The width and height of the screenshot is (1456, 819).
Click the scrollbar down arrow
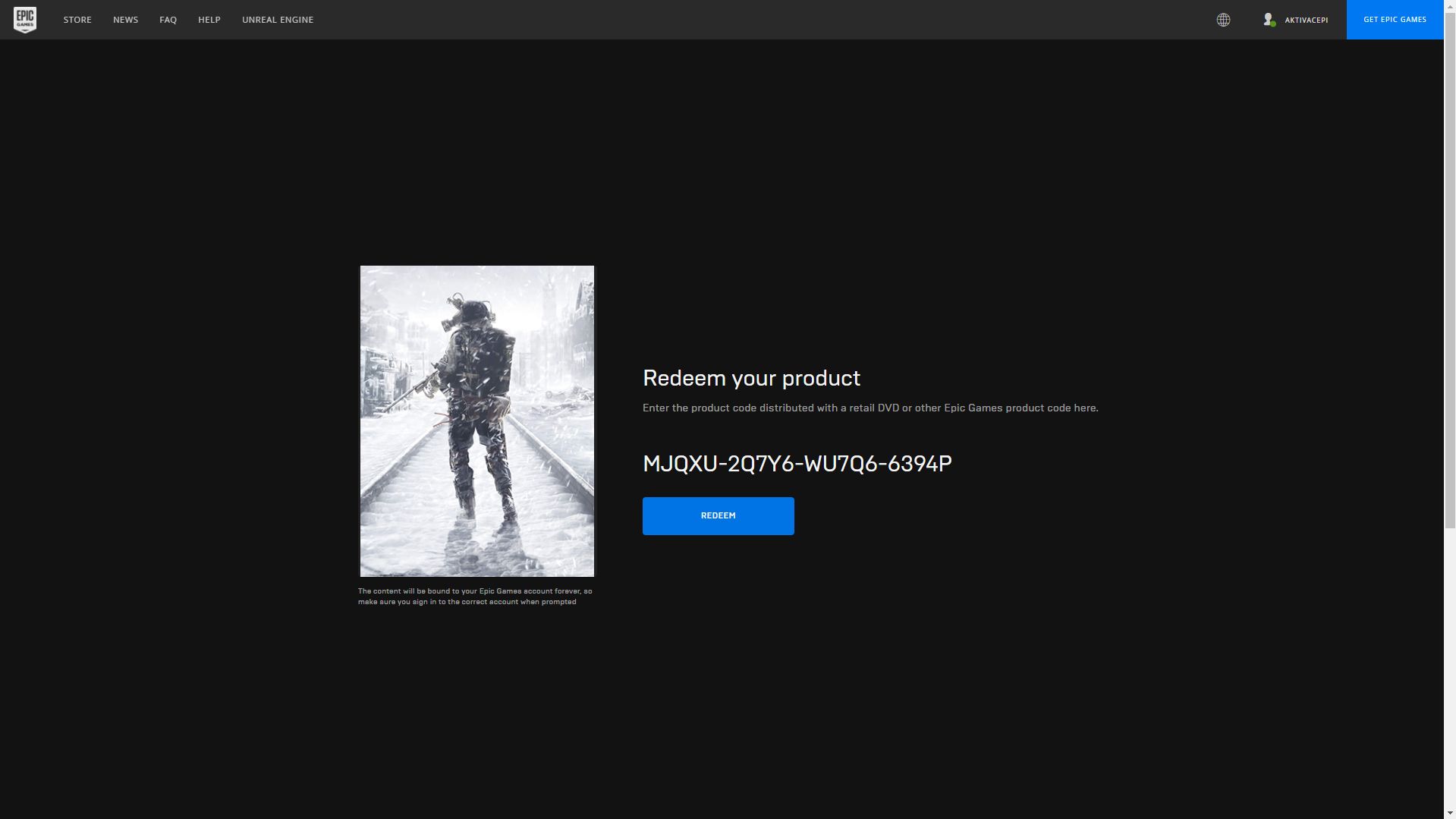pyautogui.click(x=1449, y=813)
